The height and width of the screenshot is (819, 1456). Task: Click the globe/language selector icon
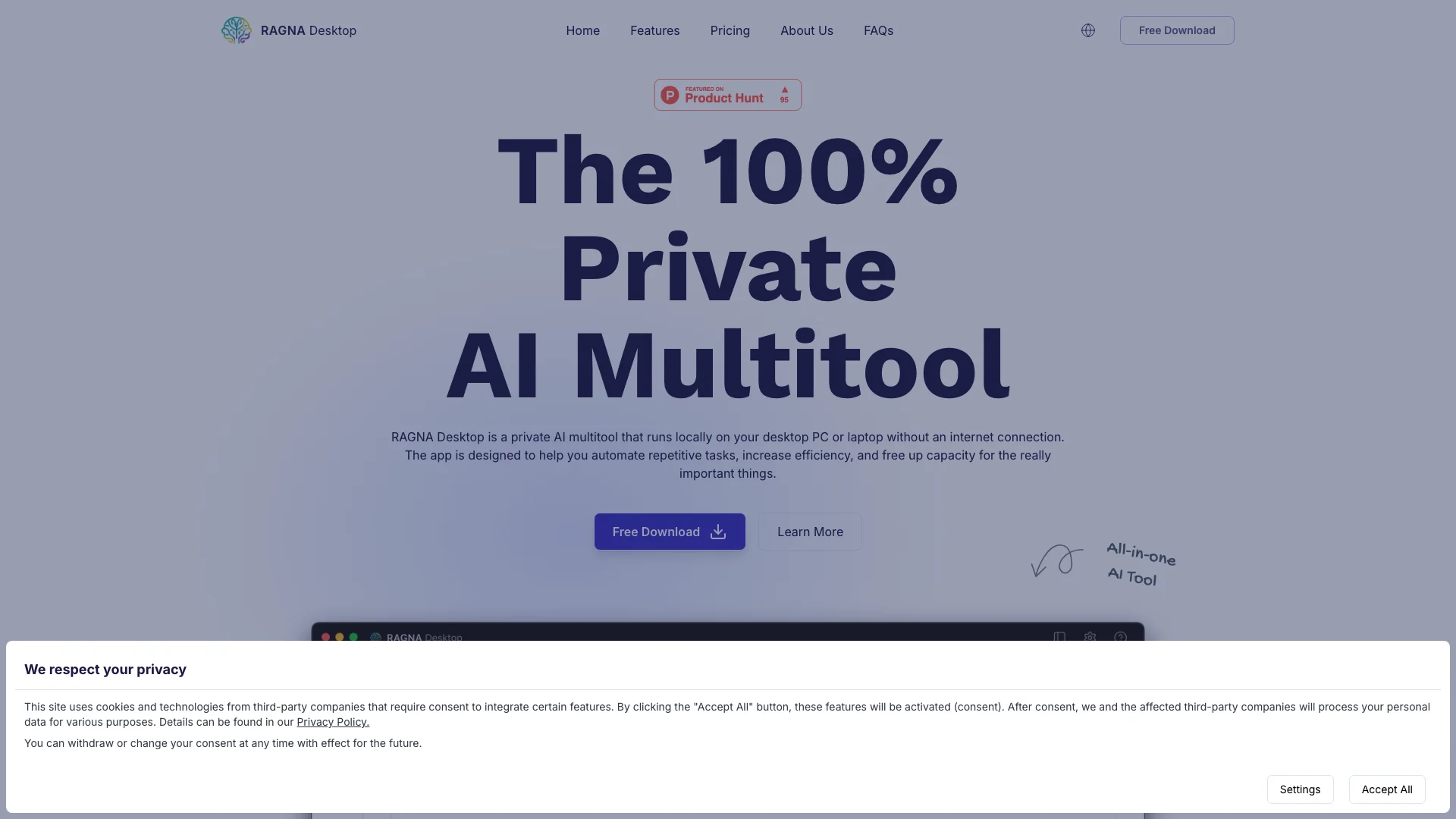tap(1087, 30)
